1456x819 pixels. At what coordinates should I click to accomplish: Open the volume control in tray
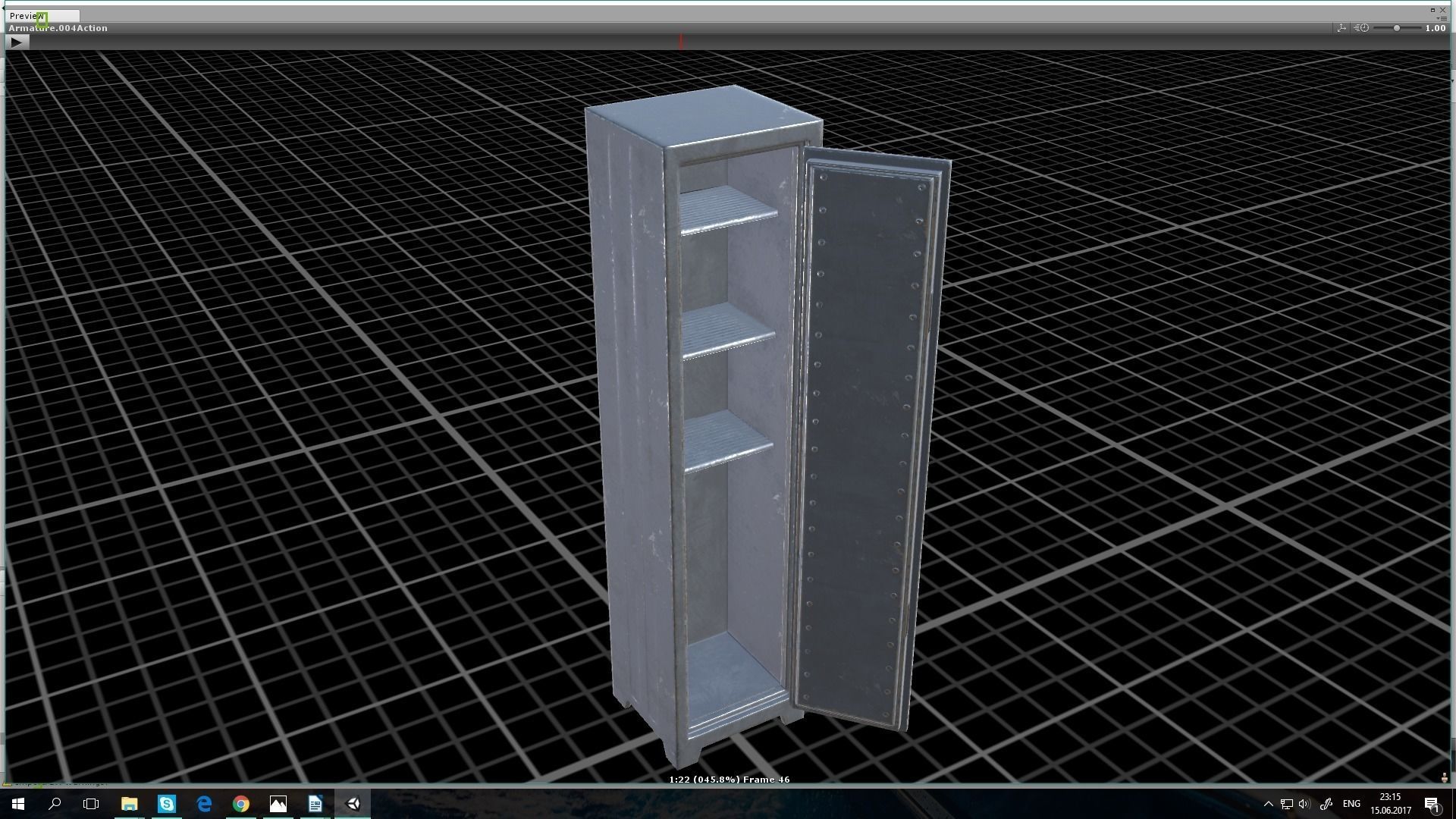coord(1304,804)
